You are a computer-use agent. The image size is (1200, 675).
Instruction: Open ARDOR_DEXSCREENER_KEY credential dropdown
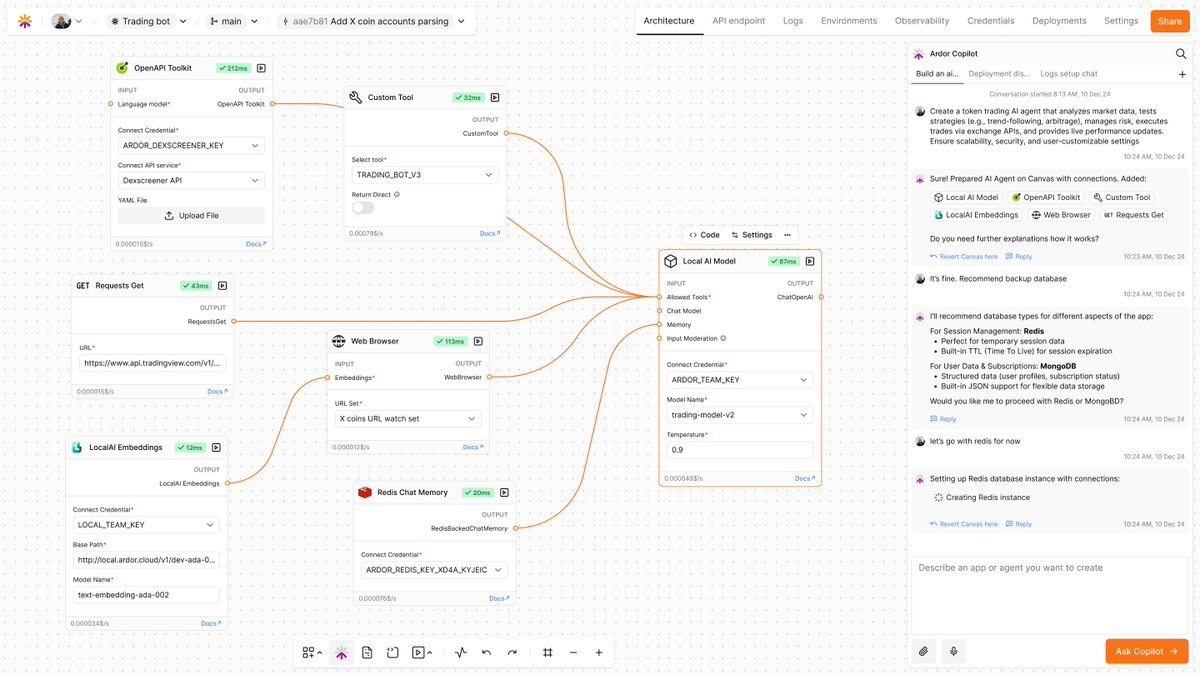pyautogui.click(x=191, y=145)
